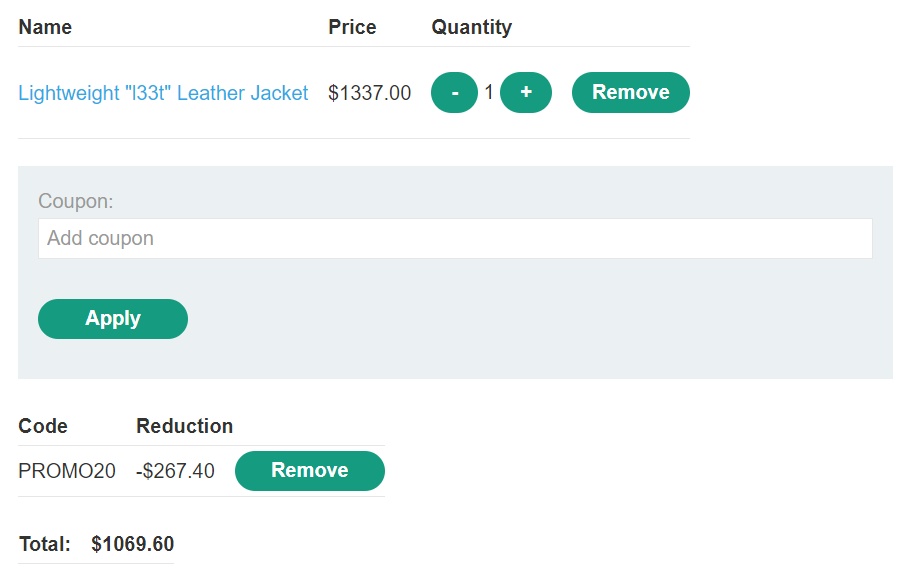The height and width of the screenshot is (587, 901).
Task: Increase jacket quantity with plus button
Action: [x=526, y=93]
